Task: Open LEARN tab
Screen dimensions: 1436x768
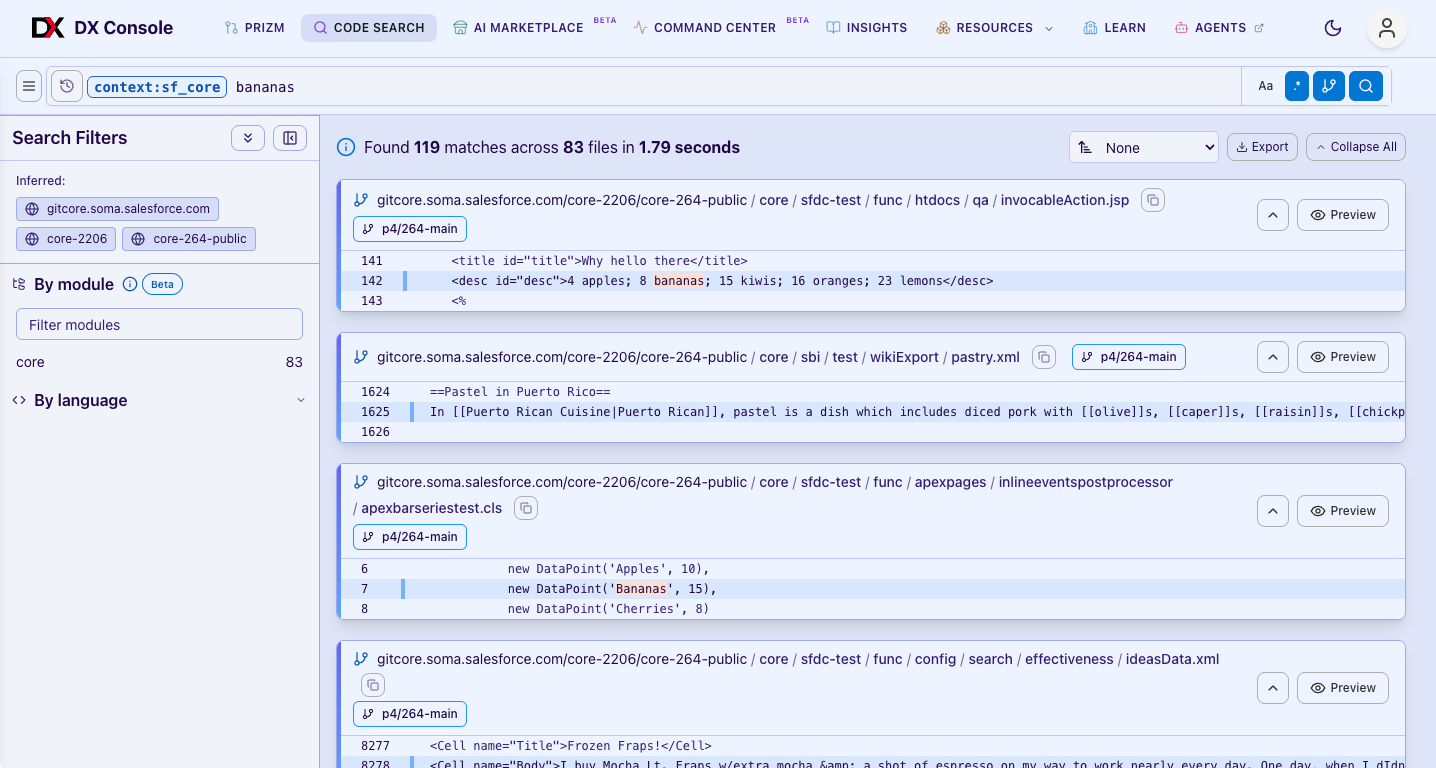Action: pyautogui.click(x=1115, y=28)
